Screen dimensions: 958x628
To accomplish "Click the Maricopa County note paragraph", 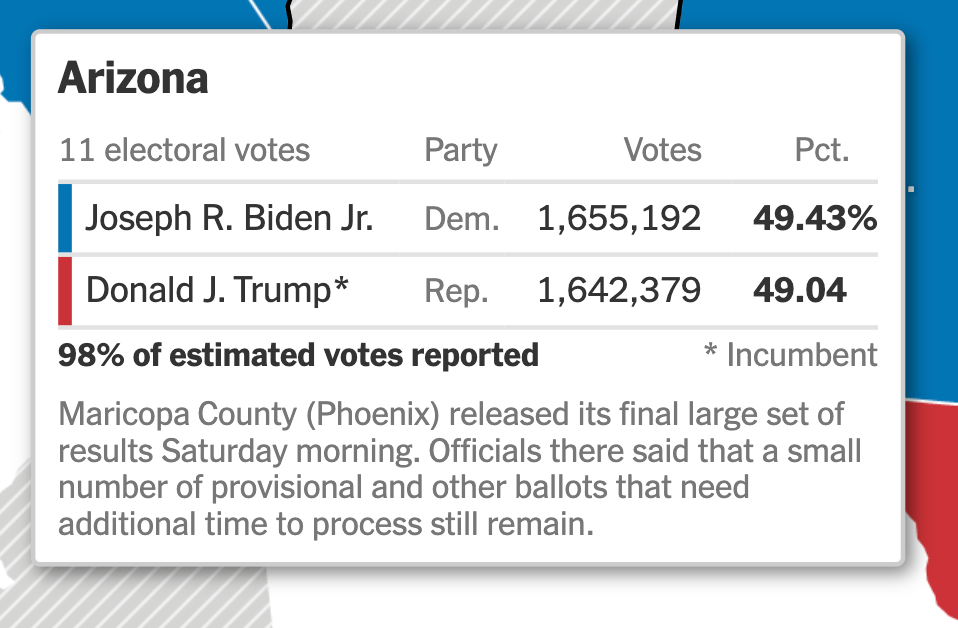I will pyautogui.click(x=459, y=469).
